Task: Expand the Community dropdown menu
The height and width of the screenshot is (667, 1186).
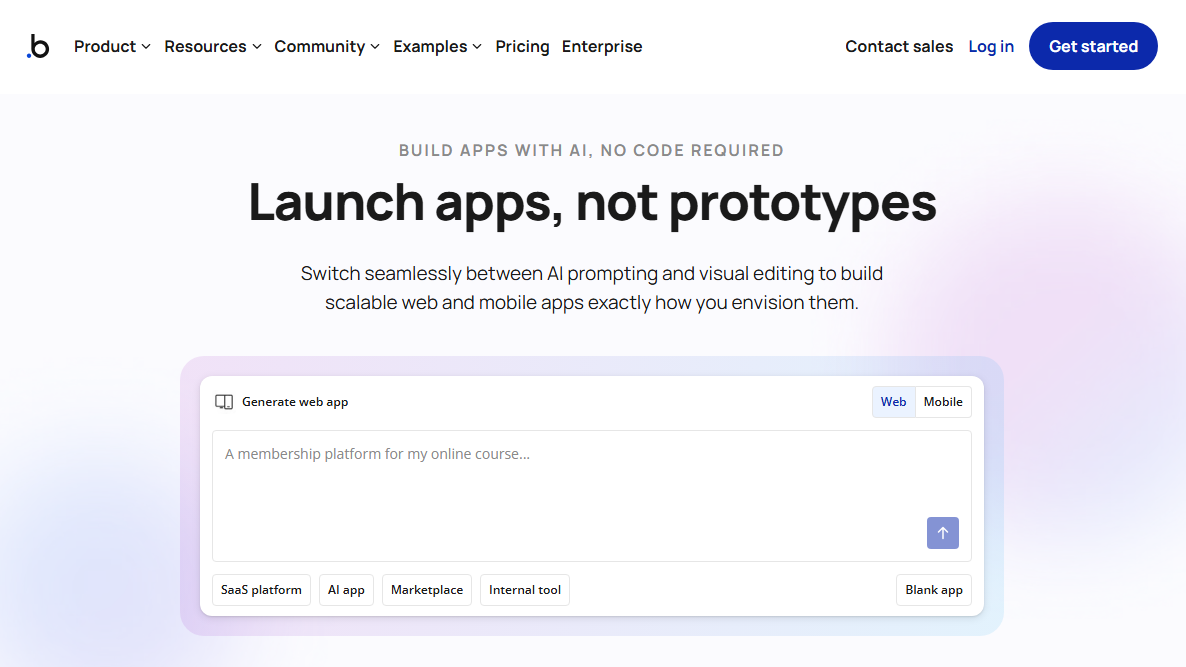Action: click(327, 46)
